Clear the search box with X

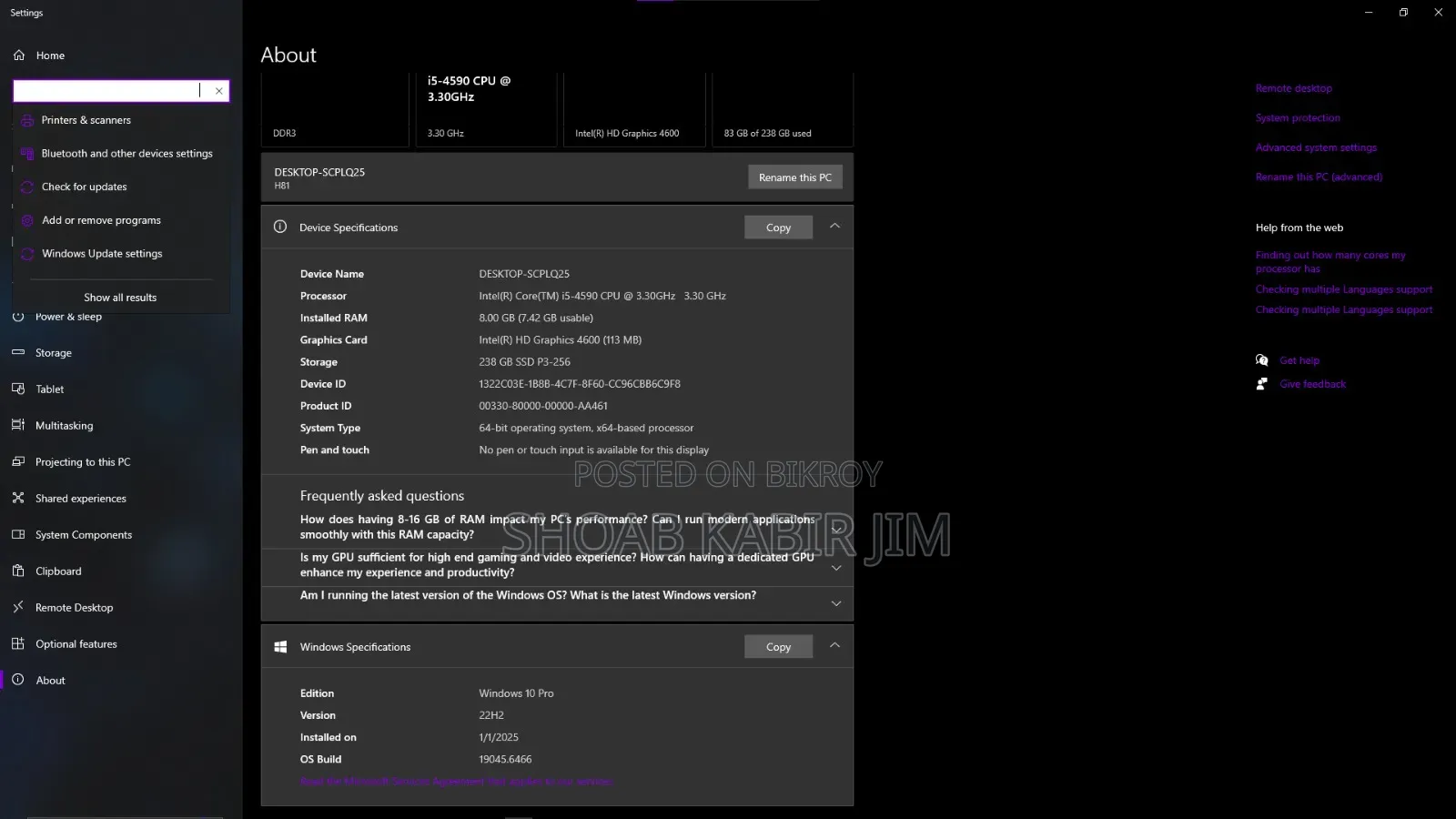218,91
